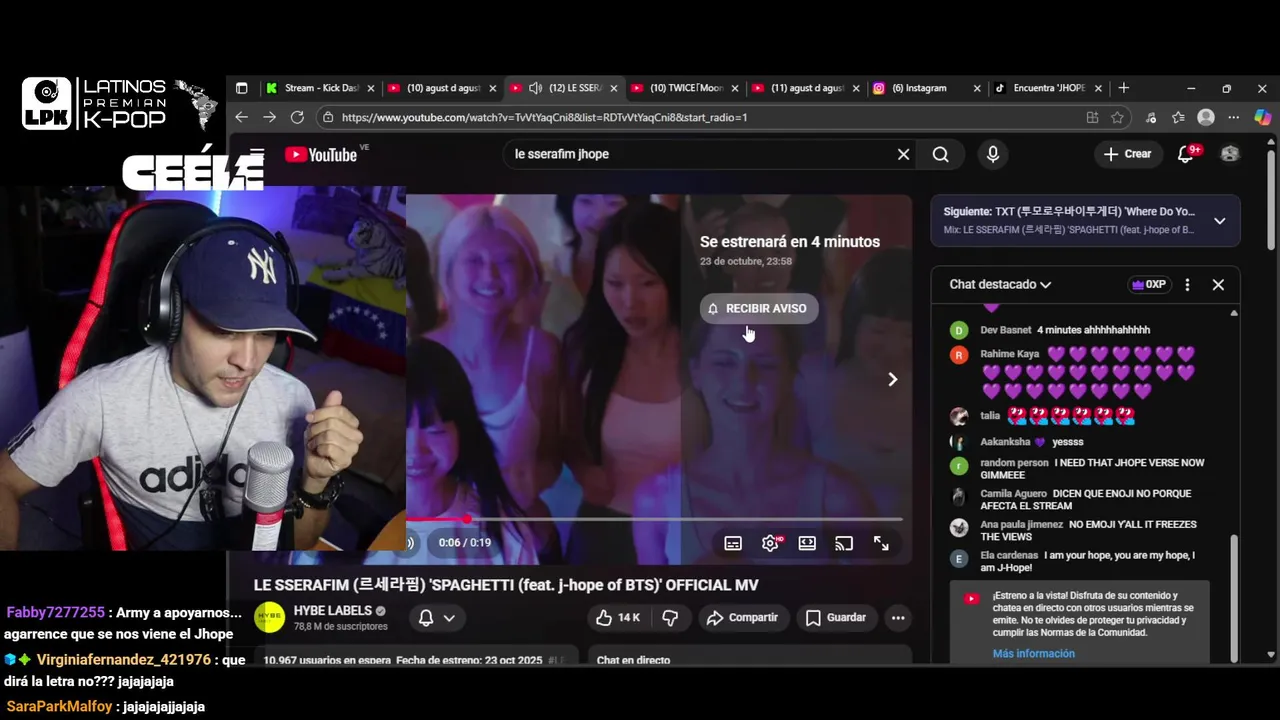Skip to next video arrow on player
Image resolution: width=1280 pixels, height=720 pixels.
coord(893,379)
